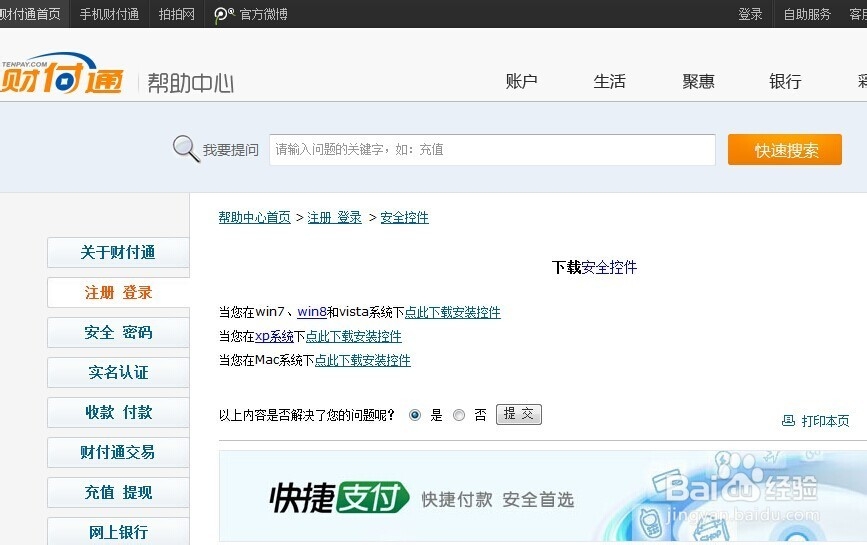Open 官方微博 link text
This screenshot has width=867, height=545.
(264, 14)
